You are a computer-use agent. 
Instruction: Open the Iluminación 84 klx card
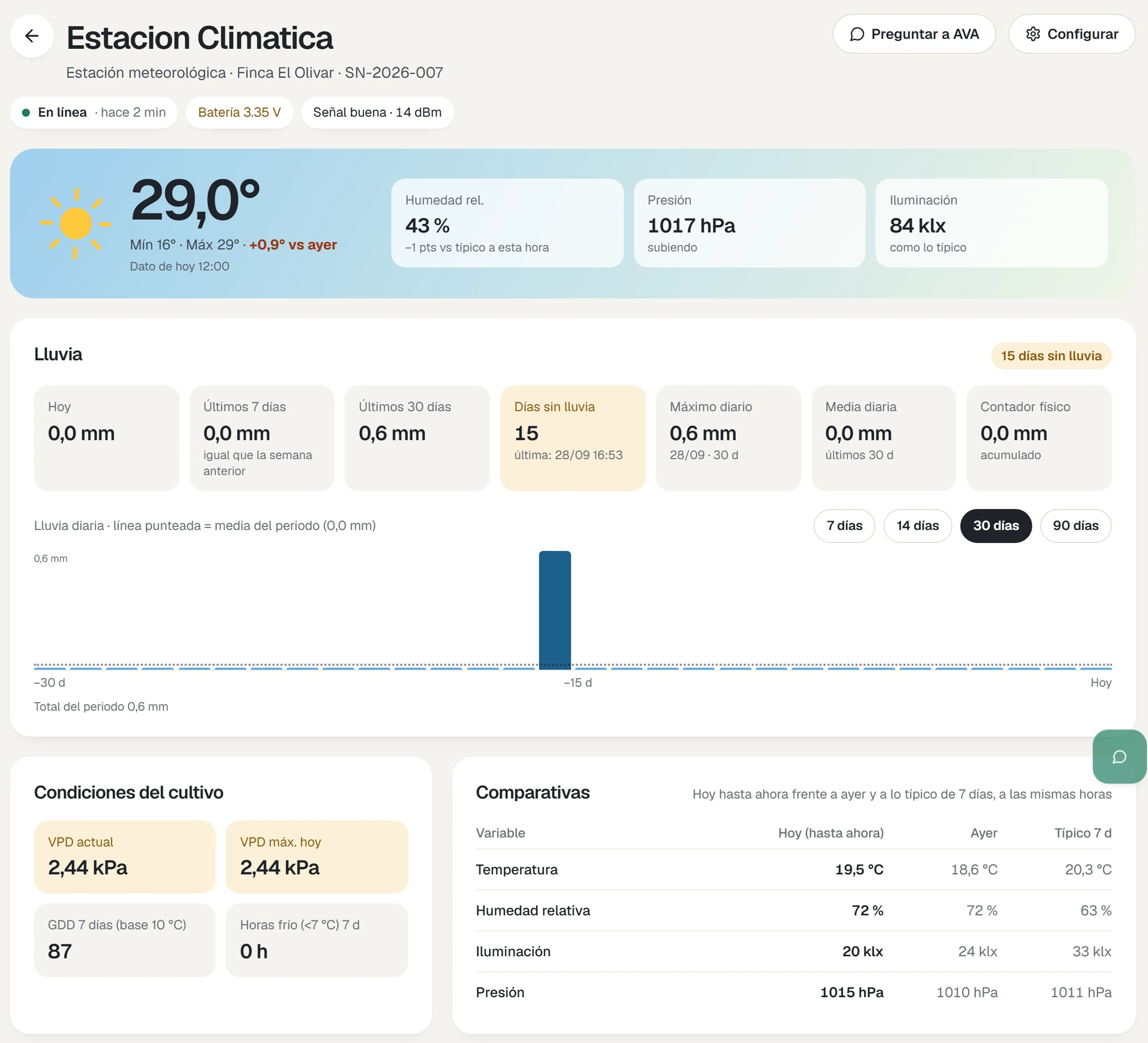(x=991, y=223)
